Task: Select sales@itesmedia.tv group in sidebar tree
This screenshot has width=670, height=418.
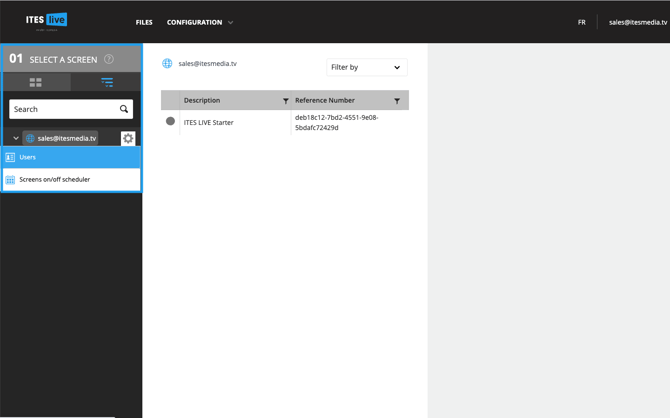Action: 60,138
